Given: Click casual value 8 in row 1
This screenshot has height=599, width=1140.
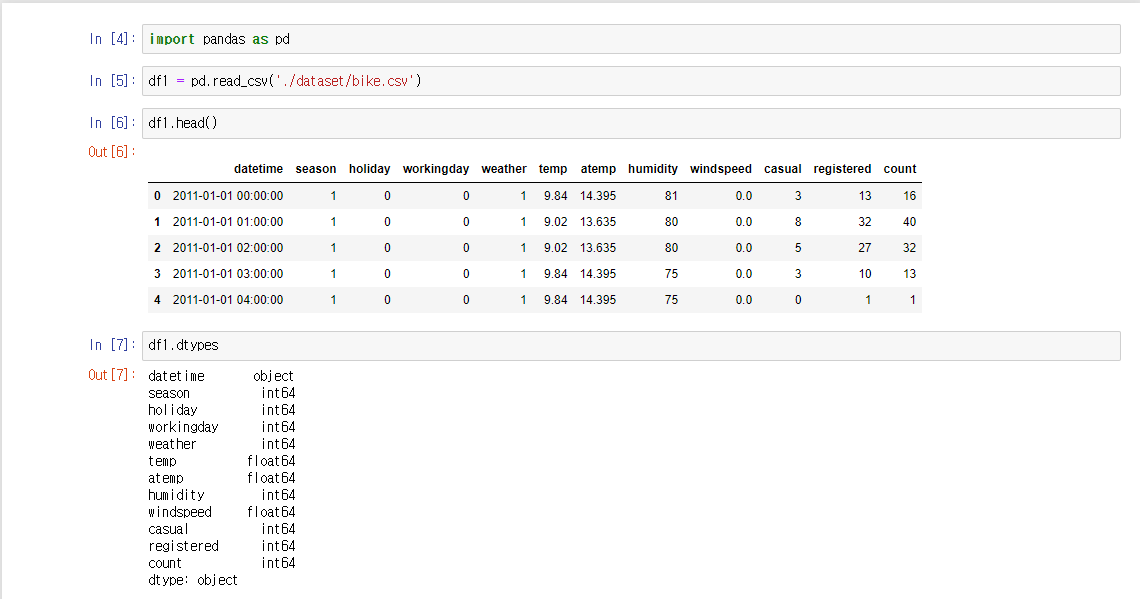Looking at the screenshot, I should [798, 222].
